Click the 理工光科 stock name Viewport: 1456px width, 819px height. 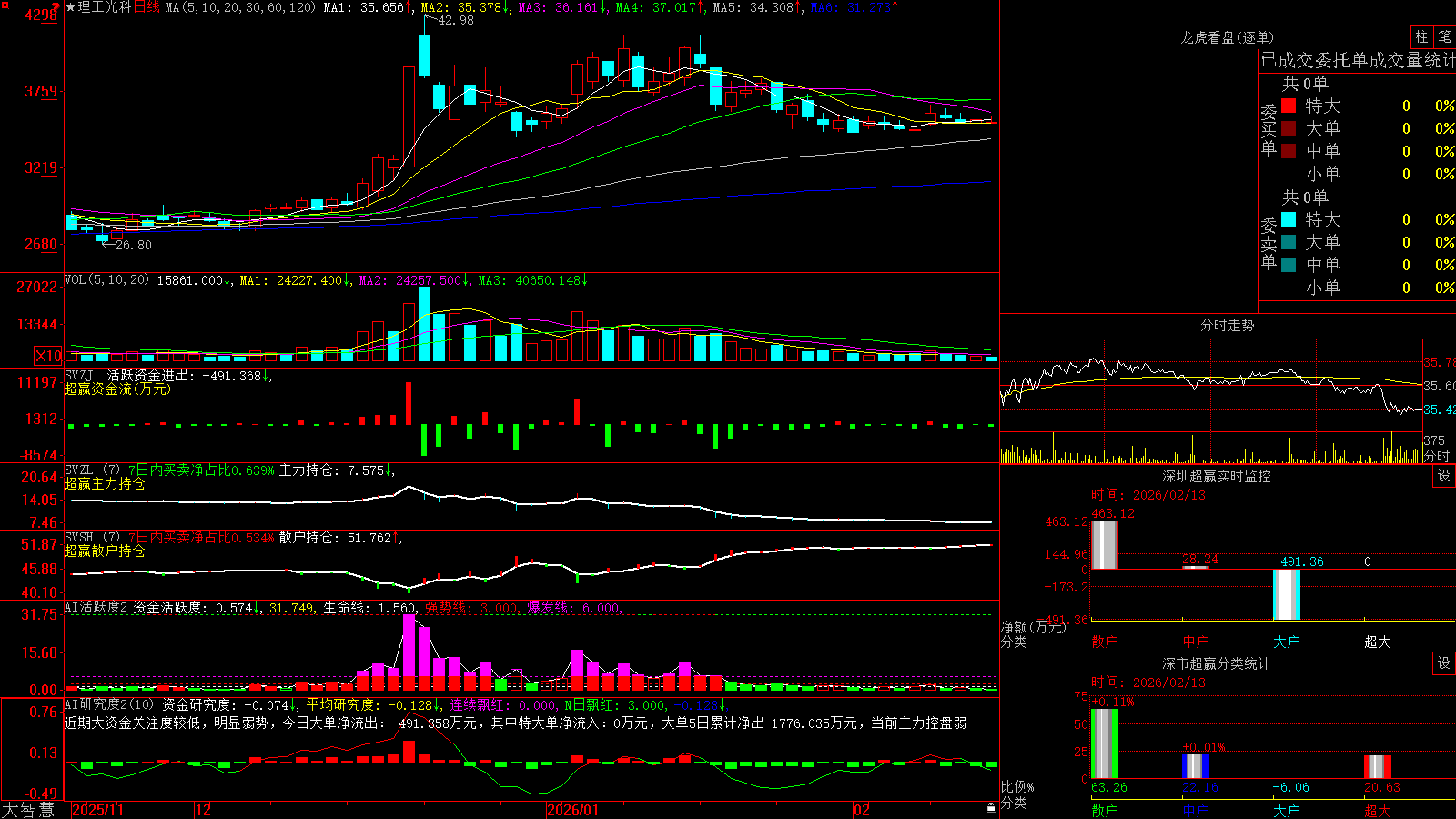pyautogui.click(x=105, y=7)
